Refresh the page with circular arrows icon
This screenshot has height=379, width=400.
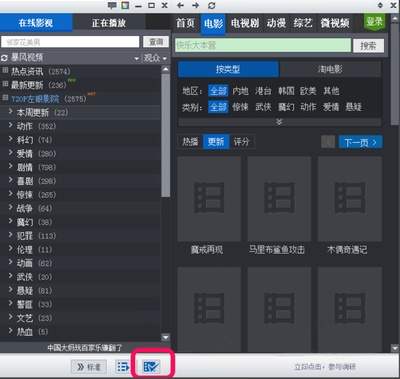(211, 5)
